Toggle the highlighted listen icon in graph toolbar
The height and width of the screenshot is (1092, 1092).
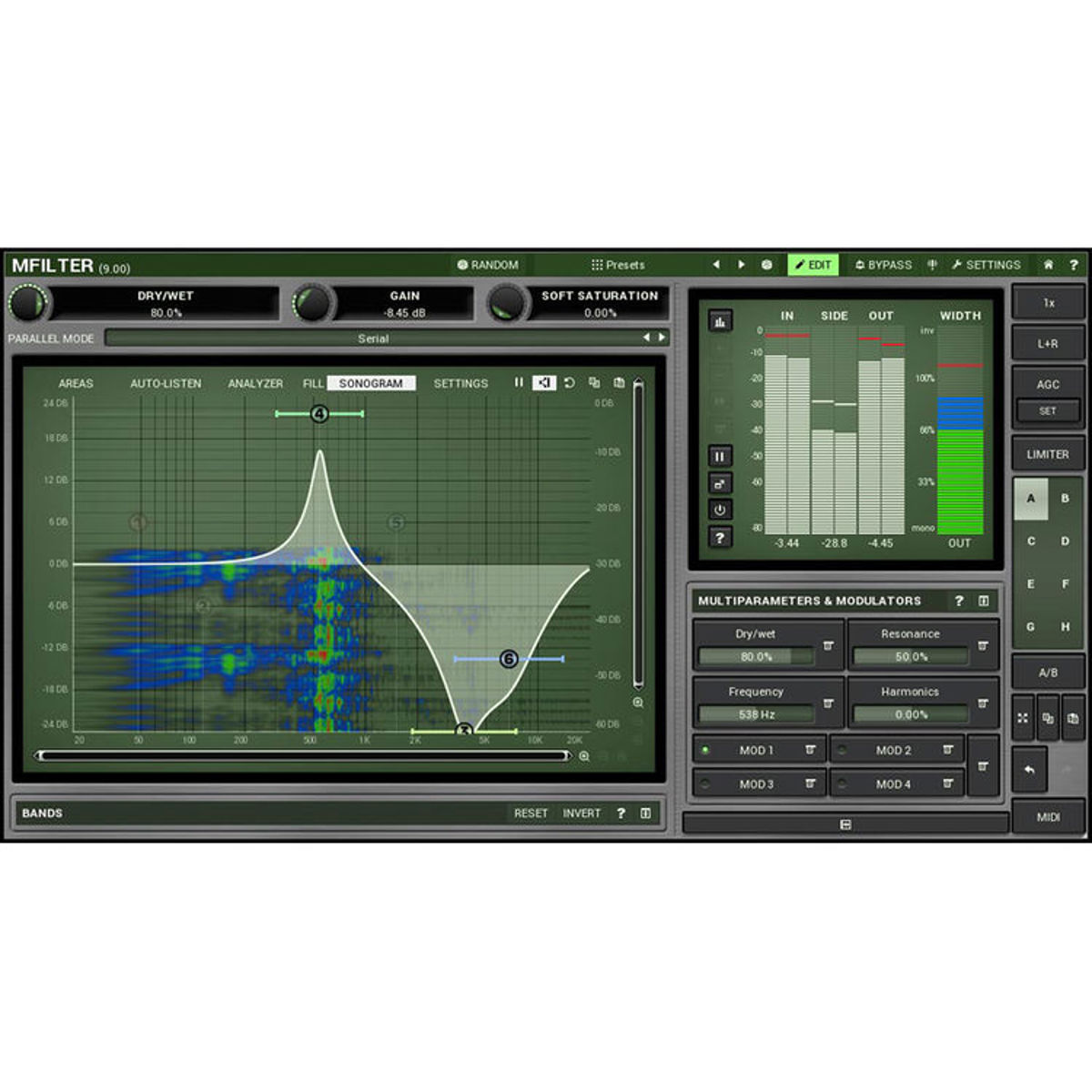(544, 383)
